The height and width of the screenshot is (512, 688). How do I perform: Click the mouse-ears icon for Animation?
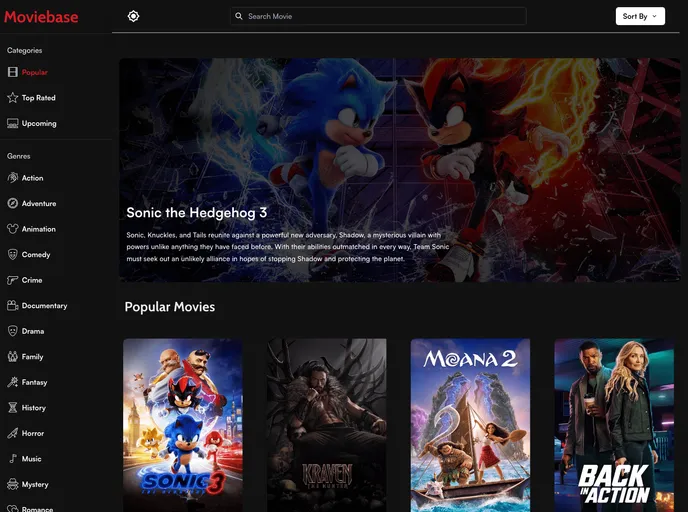[x=13, y=229]
